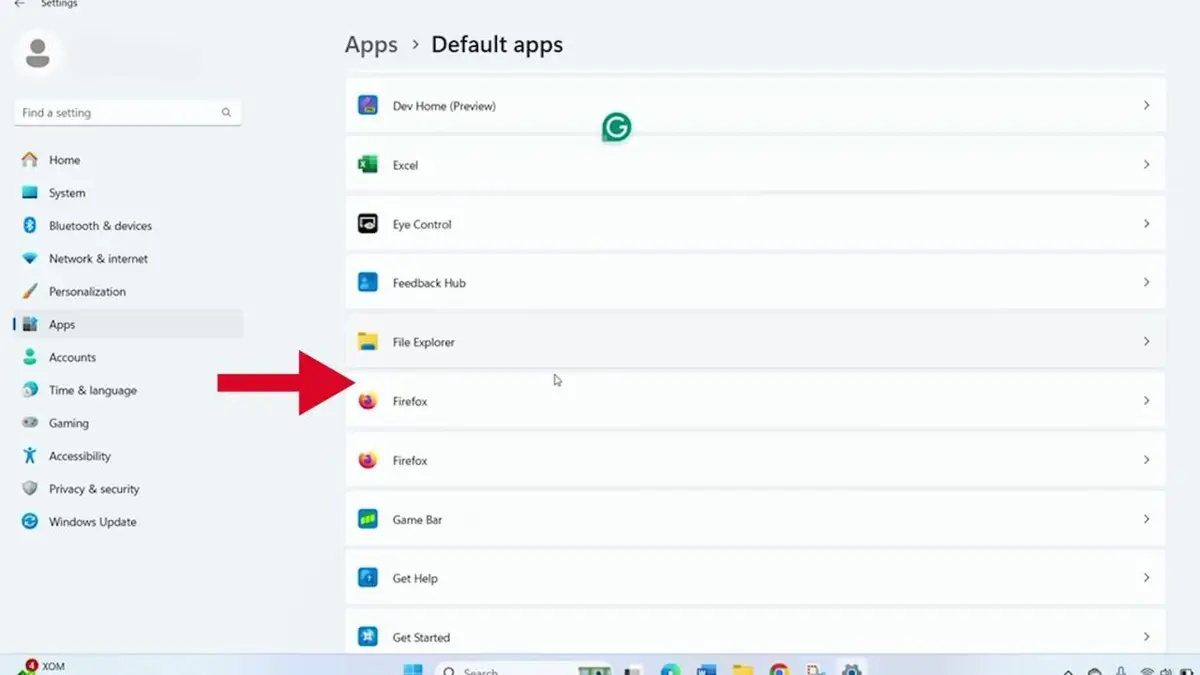This screenshot has height=675, width=1200.
Task: Click the Get Started app icon
Action: (x=368, y=637)
